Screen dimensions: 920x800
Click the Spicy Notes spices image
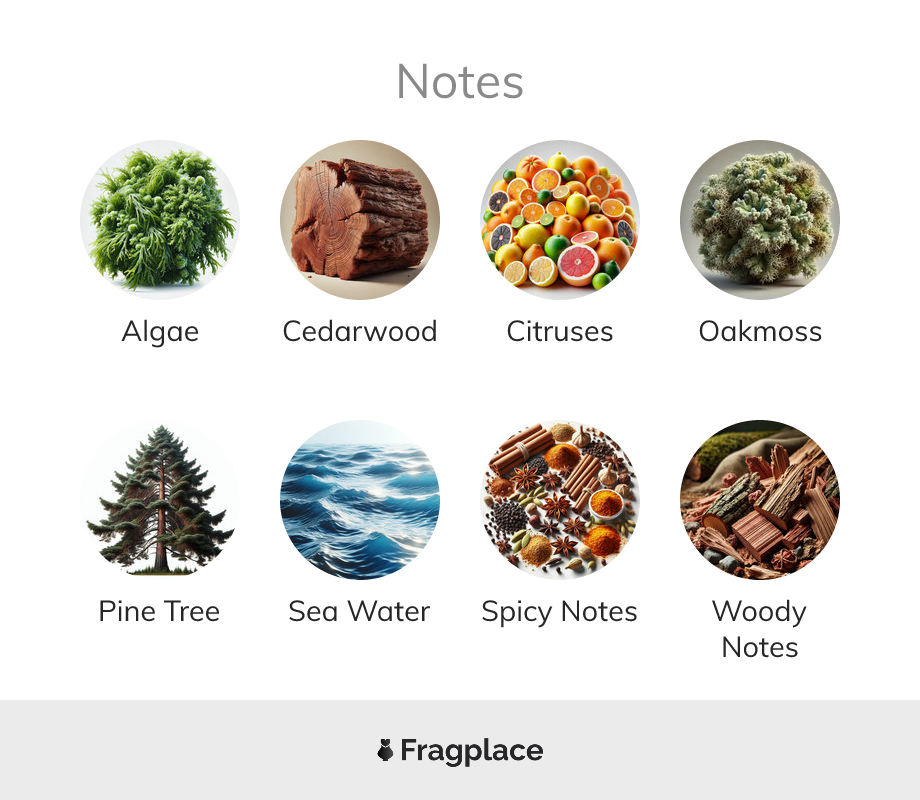[560, 499]
